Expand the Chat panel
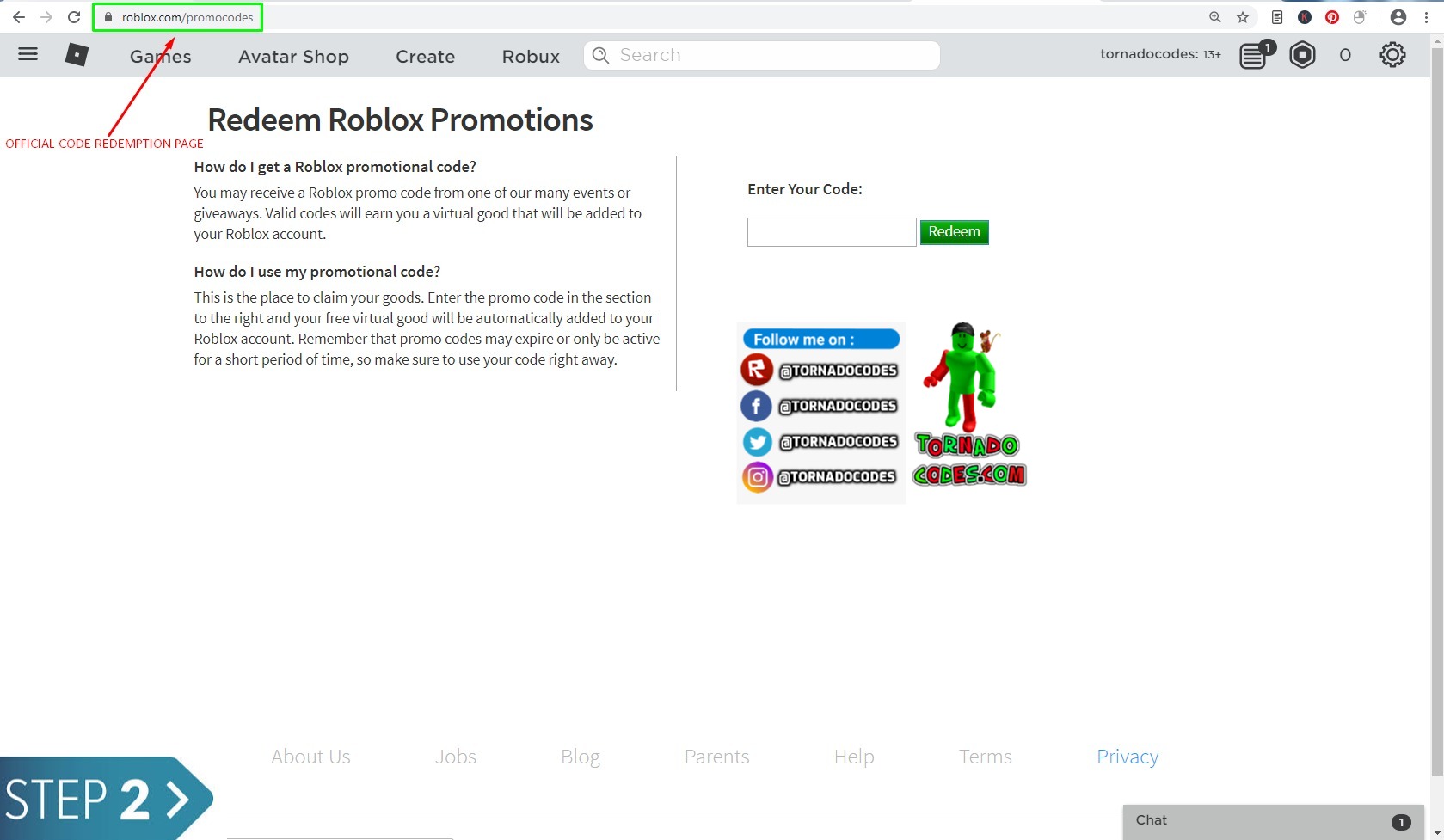This screenshot has height=840, width=1444. pyautogui.click(x=1273, y=821)
